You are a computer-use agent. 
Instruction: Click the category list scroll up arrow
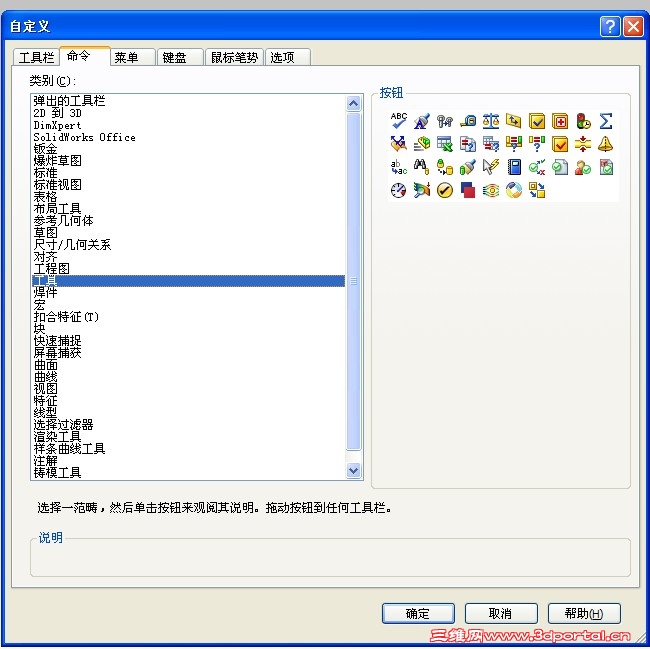(x=353, y=103)
